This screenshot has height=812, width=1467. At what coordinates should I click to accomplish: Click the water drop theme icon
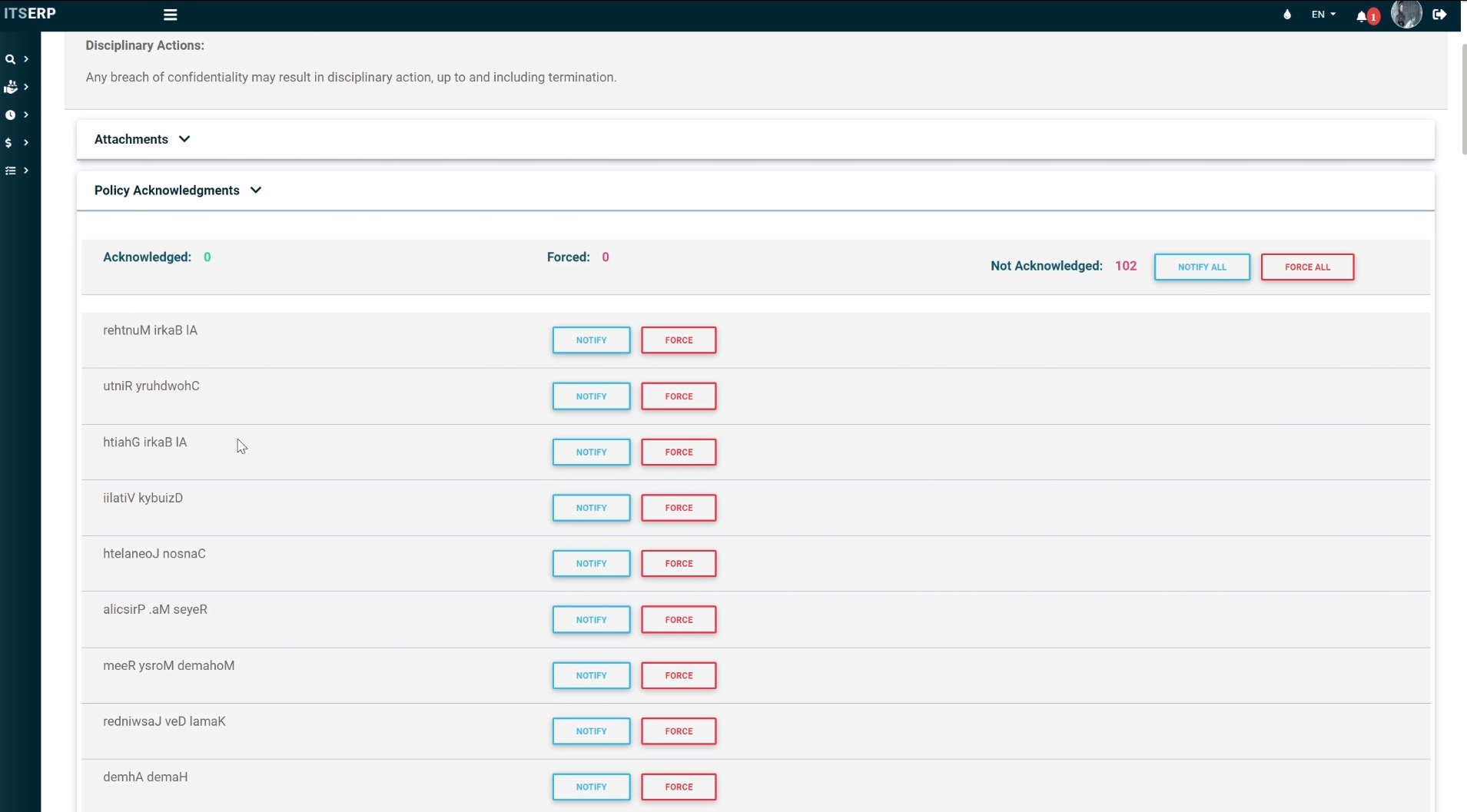(1287, 15)
